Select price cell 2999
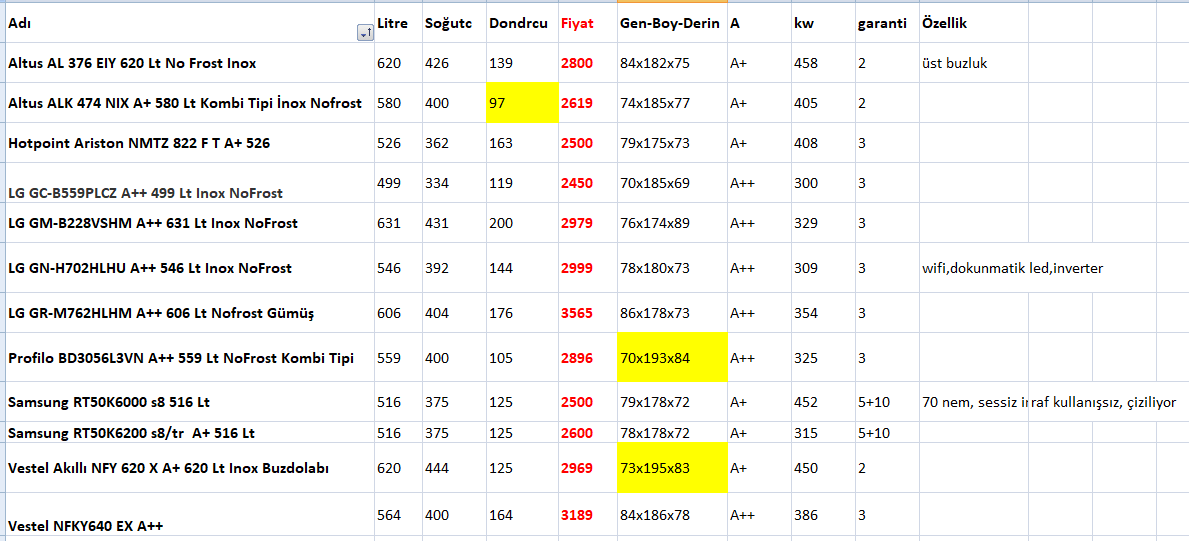 pos(587,268)
